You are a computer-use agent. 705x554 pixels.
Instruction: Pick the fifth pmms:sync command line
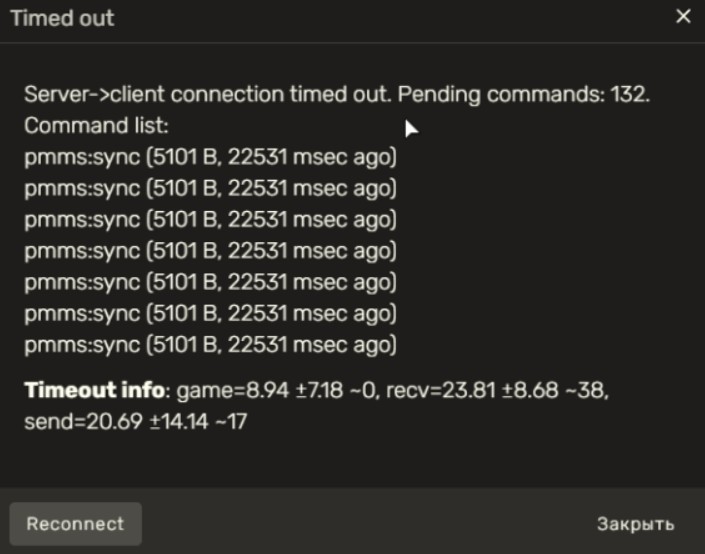pyautogui.click(x=210, y=282)
